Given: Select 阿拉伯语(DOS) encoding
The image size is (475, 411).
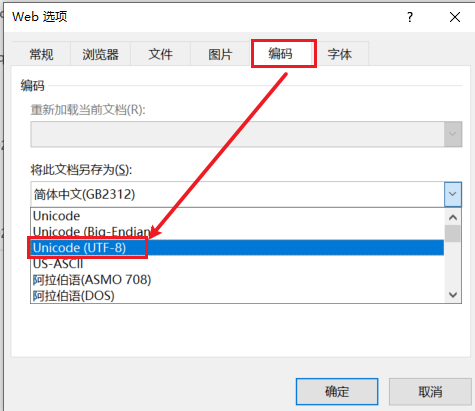Looking at the screenshot, I should pos(237,295).
